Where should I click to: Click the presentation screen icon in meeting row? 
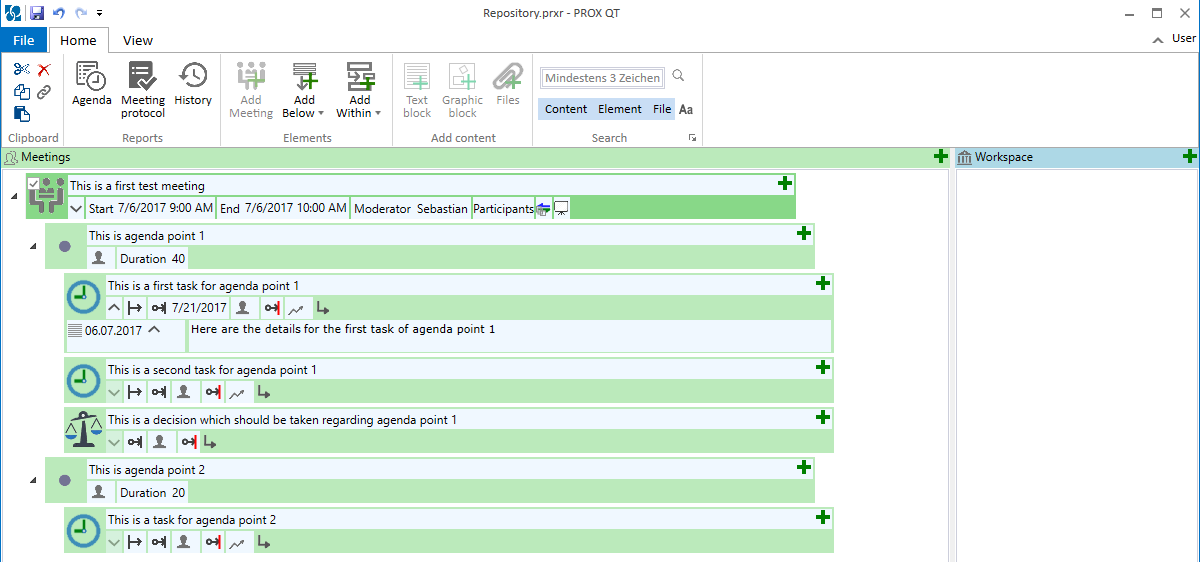pos(561,209)
